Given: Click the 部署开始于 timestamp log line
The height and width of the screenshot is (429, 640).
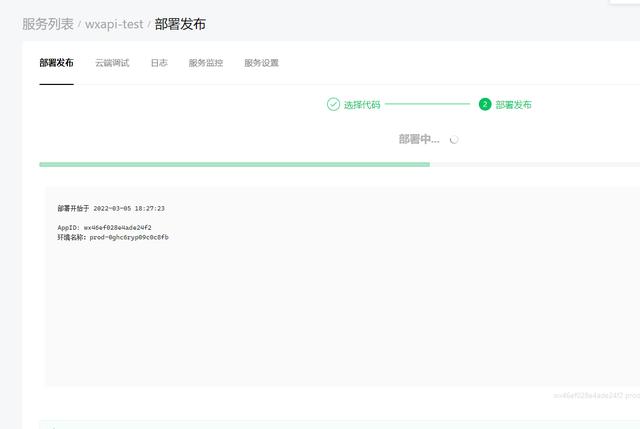Looking at the screenshot, I should [111, 208].
